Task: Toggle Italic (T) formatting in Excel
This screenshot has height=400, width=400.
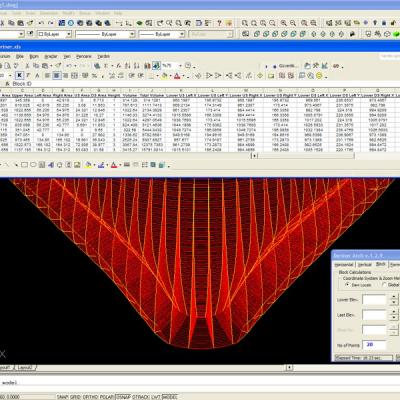Action: [x=28, y=76]
